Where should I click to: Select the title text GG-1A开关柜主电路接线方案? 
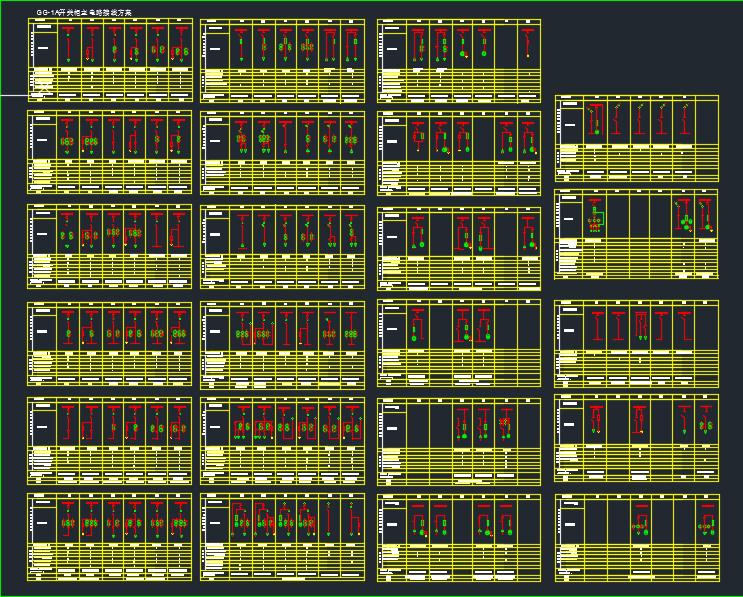coord(85,13)
